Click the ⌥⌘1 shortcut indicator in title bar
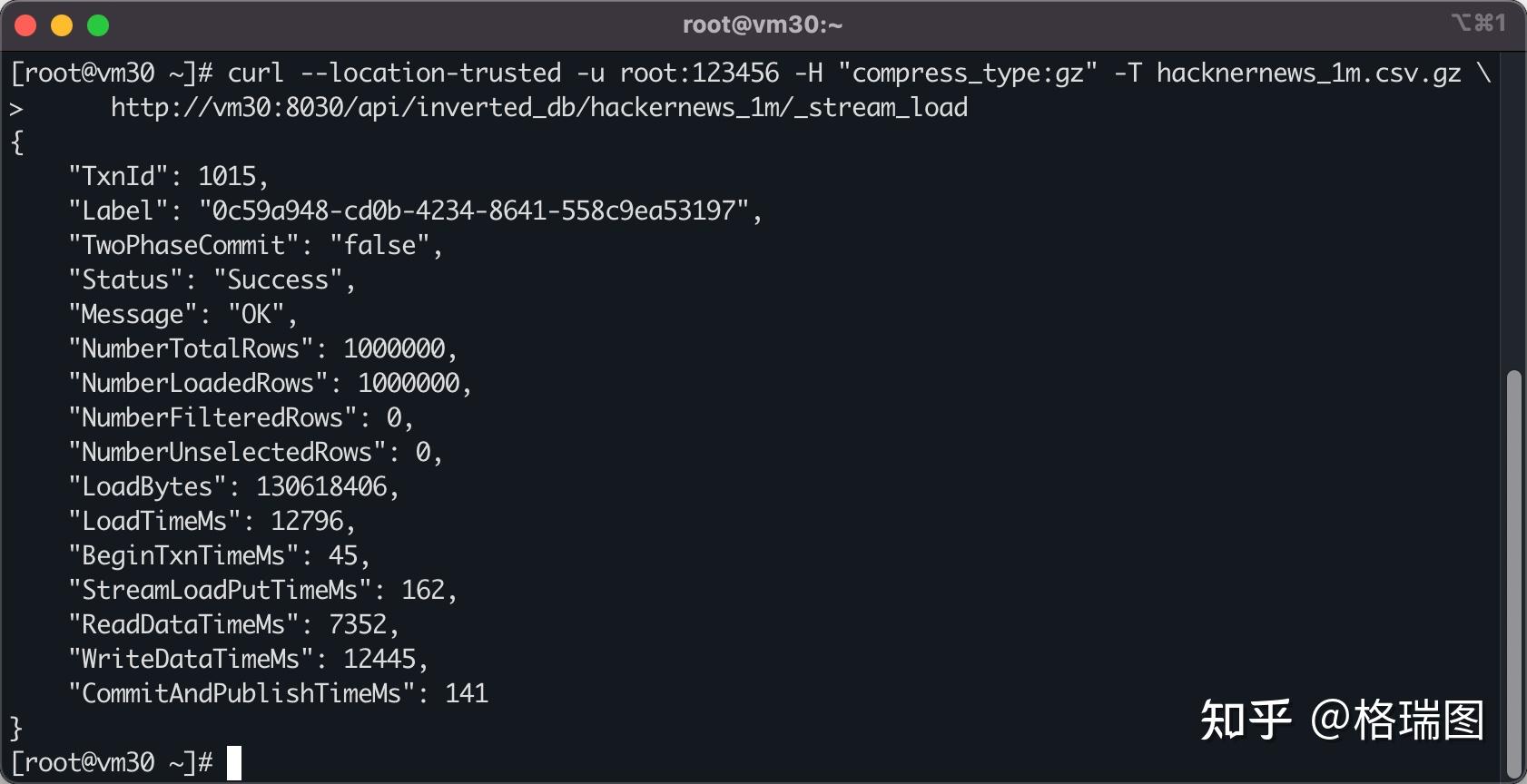 coord(1478,23)
